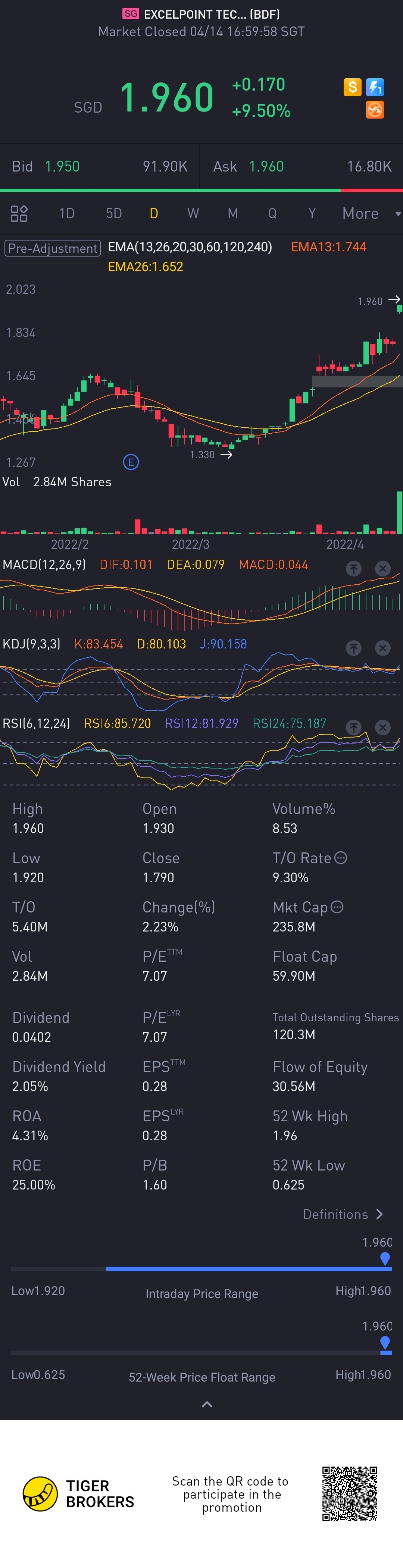
Task: Move the RSI indicator to top
Action: (354, 728)
